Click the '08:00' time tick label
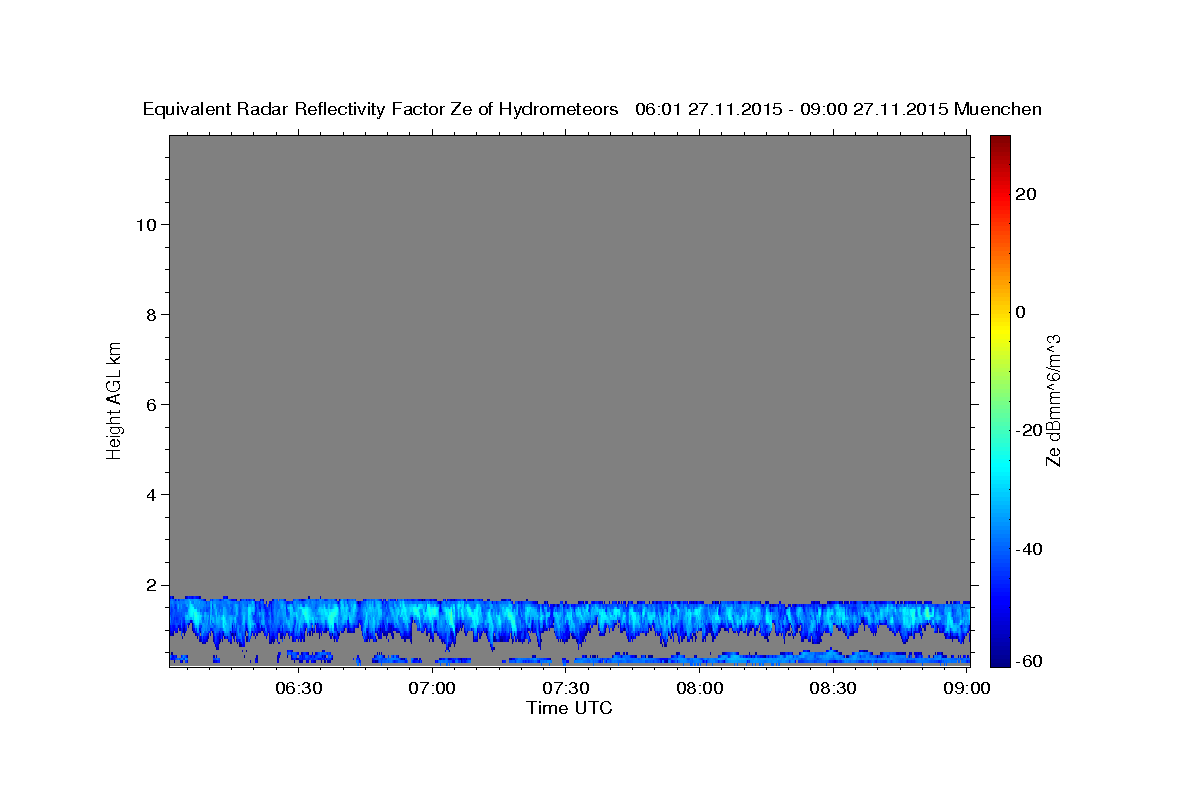This screenshot has width=1200, height=800. [700, 689]
